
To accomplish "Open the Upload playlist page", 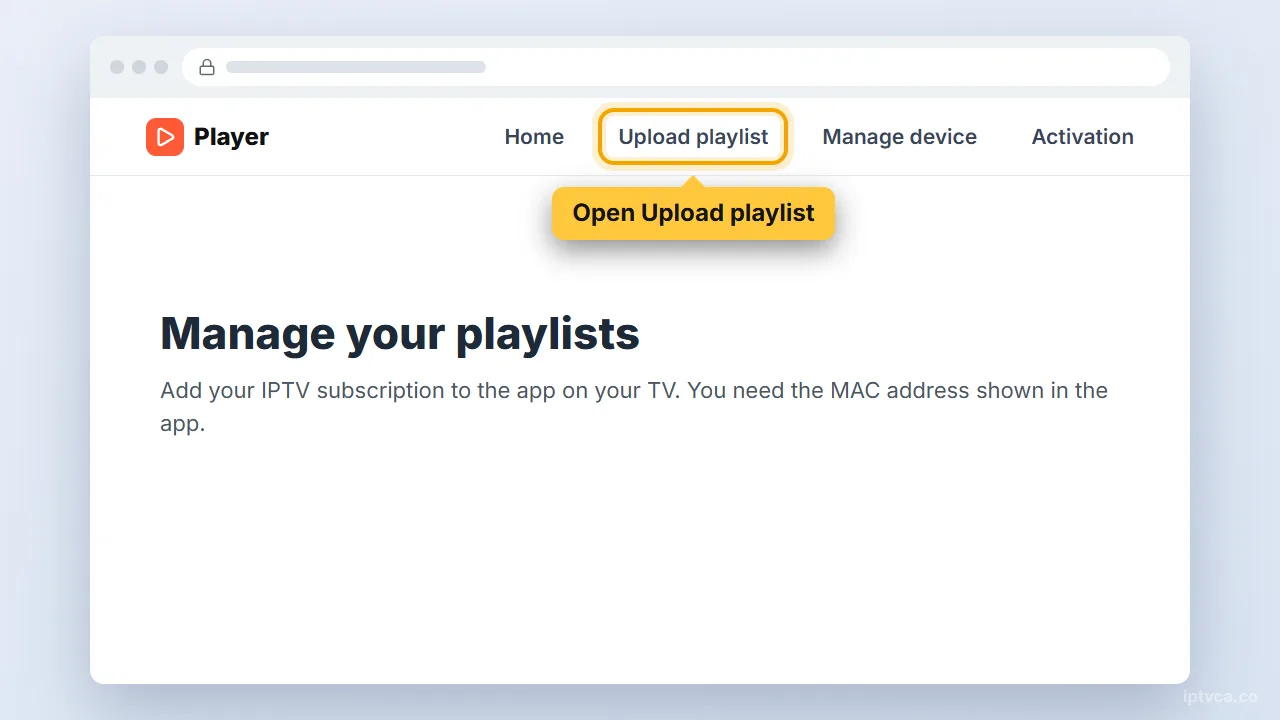I will (693, 137).
